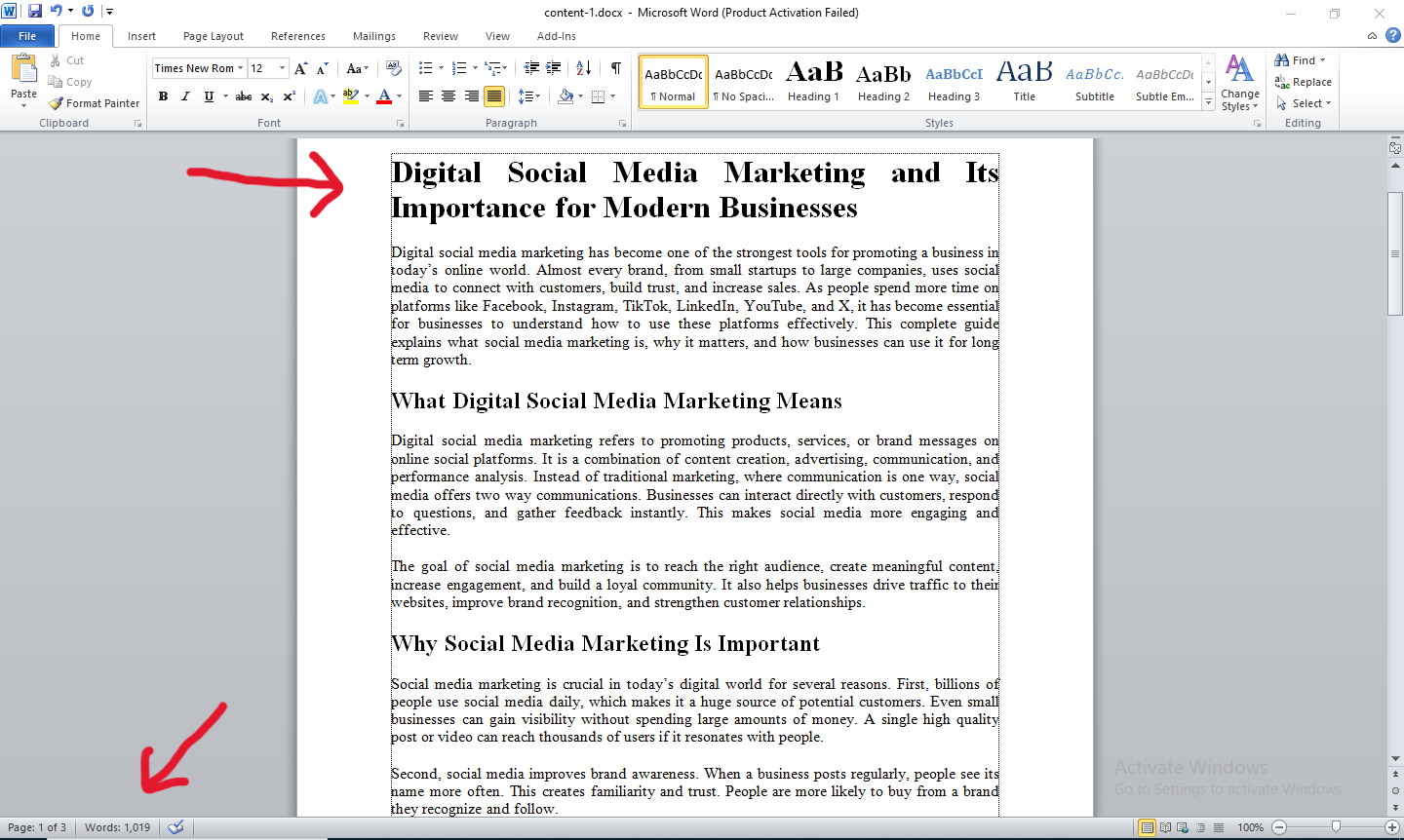Click the Clear Formatting icon
This screenshot has width=1404, height=840.
pos(394,68)
